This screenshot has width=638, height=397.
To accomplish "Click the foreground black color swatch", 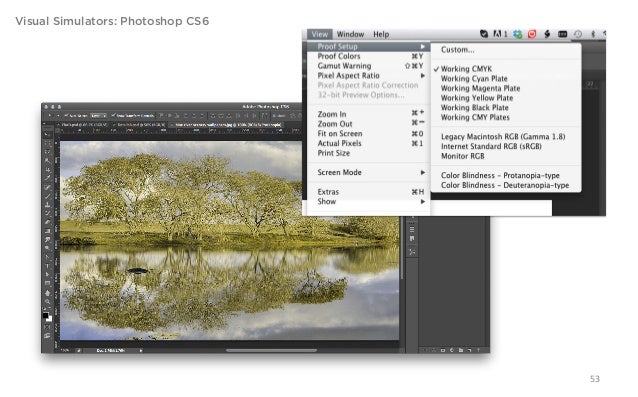I will pyautogui.click(x=45, y=315).
